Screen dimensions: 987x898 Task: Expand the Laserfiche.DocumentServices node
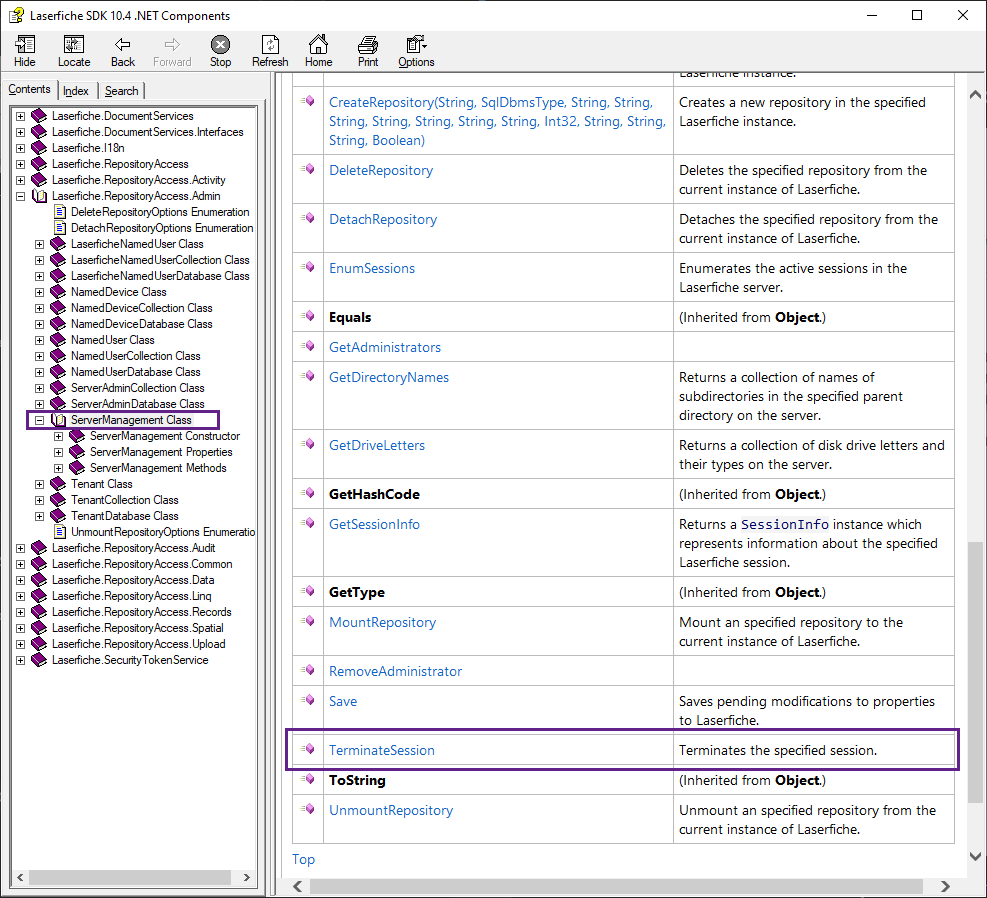coord(20,116)
